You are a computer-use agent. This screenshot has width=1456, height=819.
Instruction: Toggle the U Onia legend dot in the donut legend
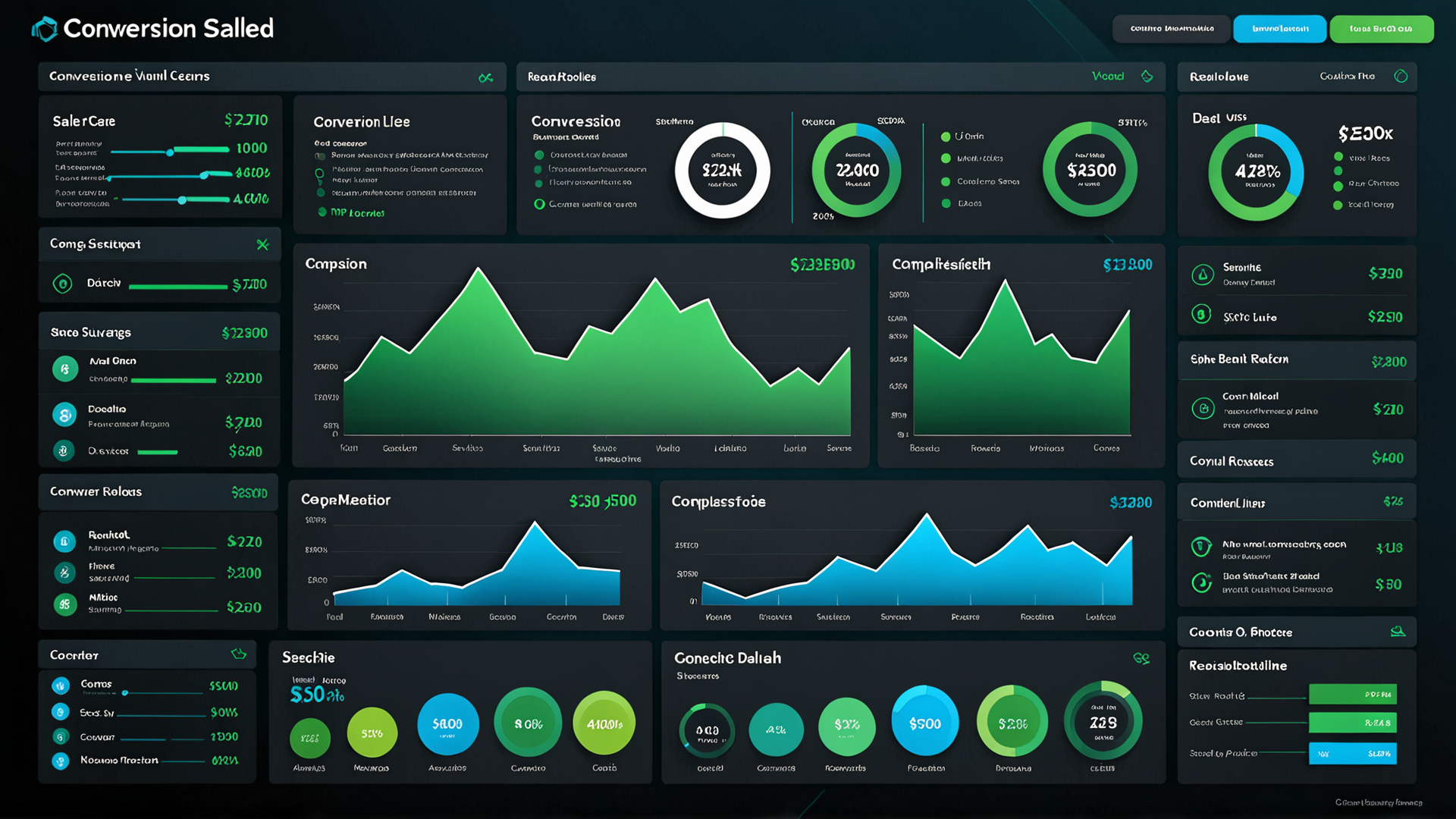click(946, 136)
